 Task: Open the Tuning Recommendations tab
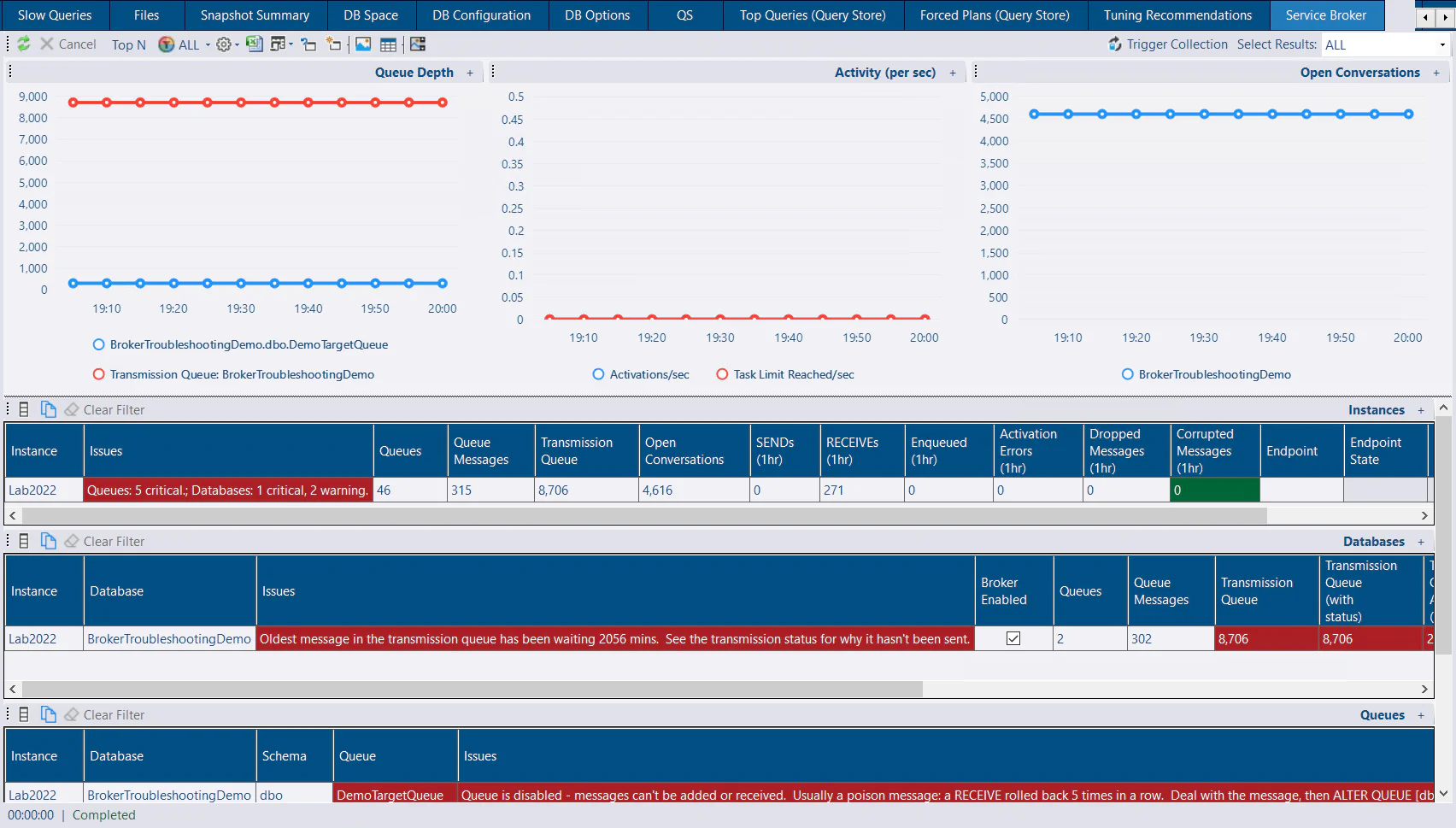pyautogui.click(x=1177, y=15)
